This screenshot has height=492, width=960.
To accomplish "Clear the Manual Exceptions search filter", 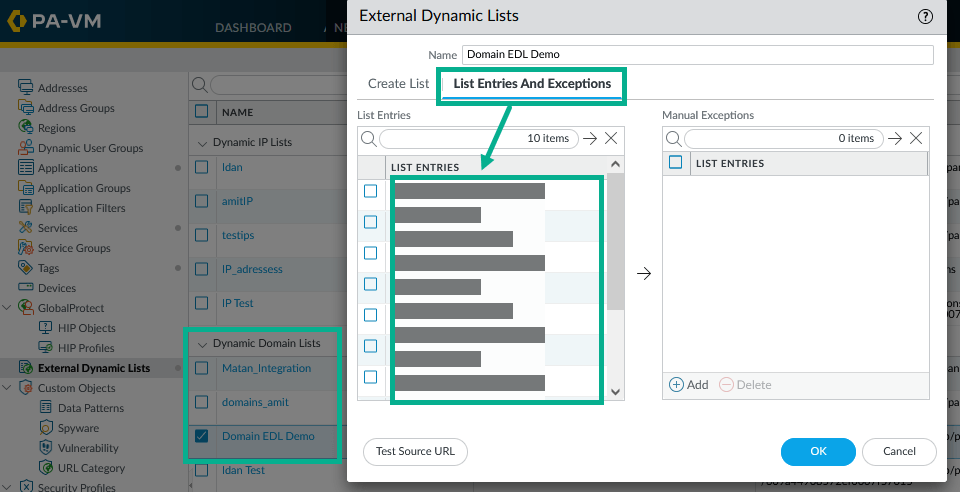I will tap(917, 139).
